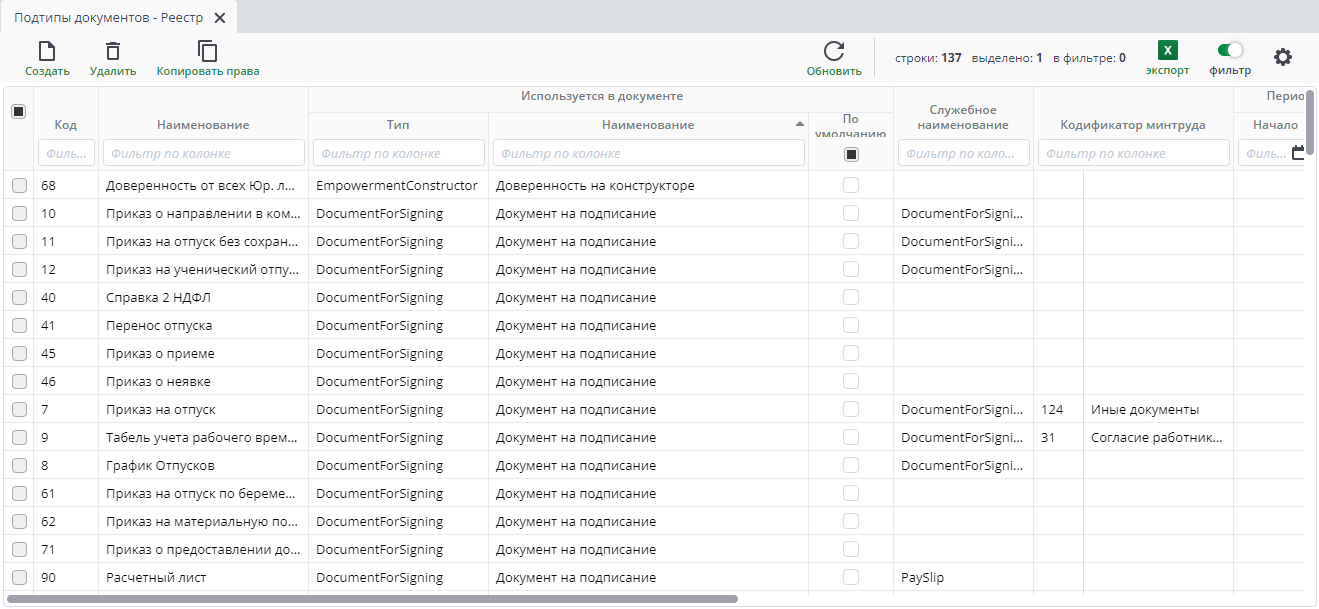Click the first Наименование column filter field
Image resolution: width=1319 pixels, height=609 pixels.
[x=203, y=153]
